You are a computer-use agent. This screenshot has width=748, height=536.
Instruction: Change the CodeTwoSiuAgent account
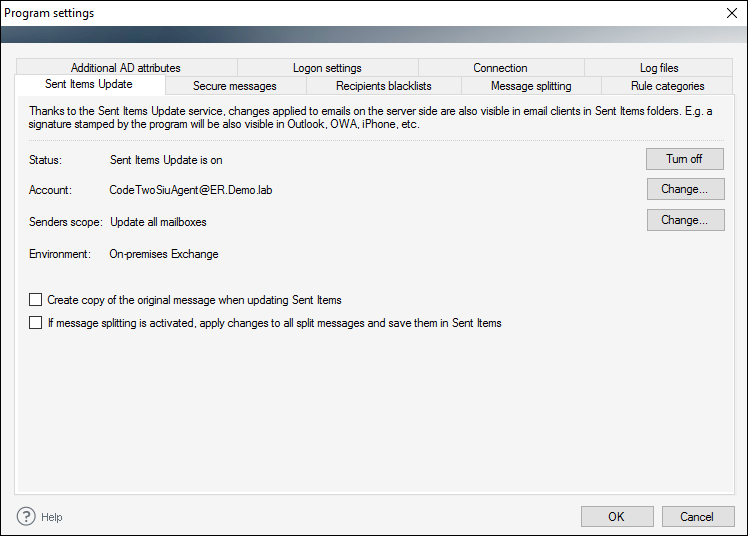coord(686,189)
